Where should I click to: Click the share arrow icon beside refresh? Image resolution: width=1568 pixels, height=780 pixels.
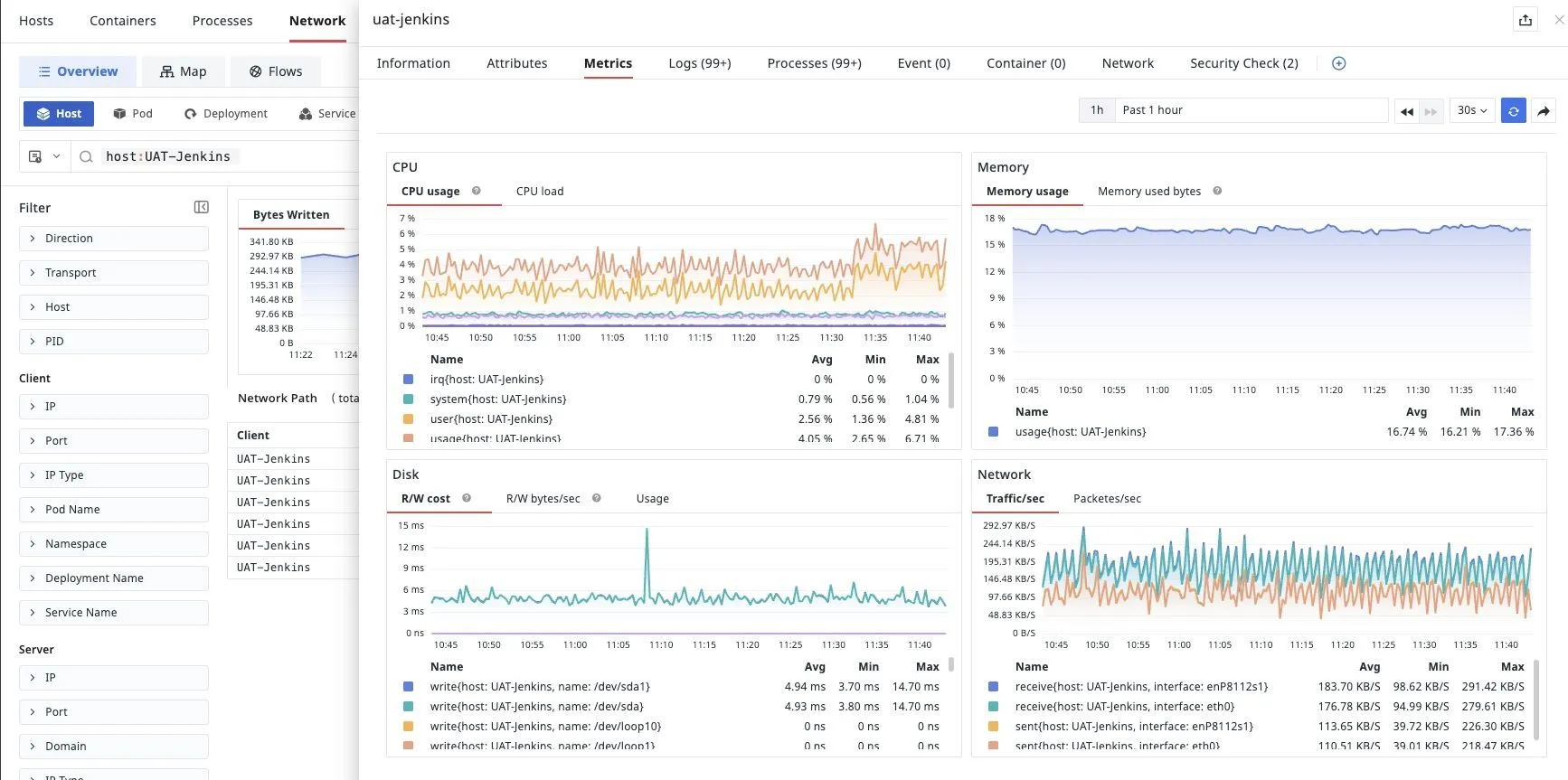tap(1544, 110)
